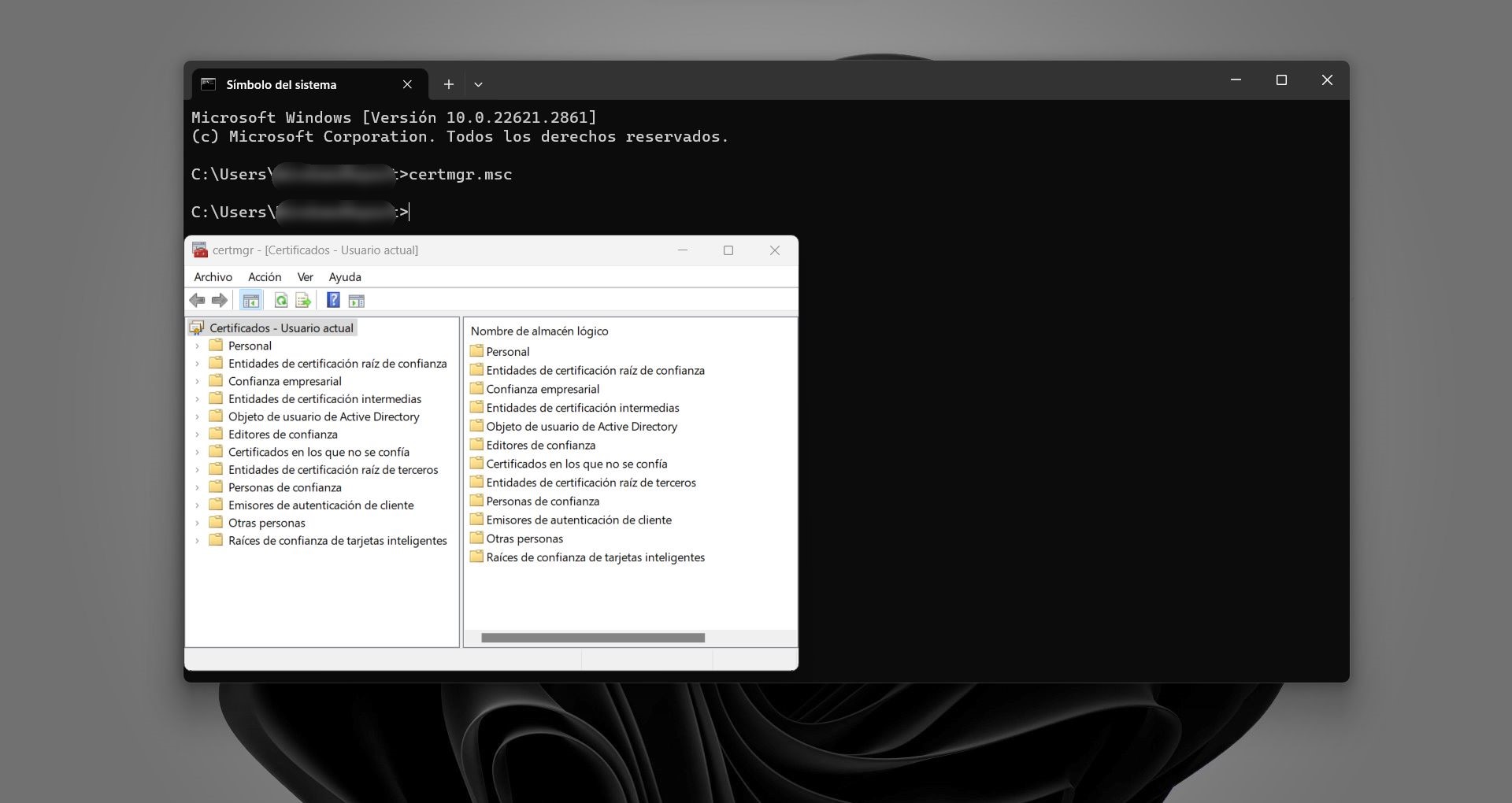Click the Export list toolbar icon
This screenshot has height=803, width=1512.
pos(303,300)
